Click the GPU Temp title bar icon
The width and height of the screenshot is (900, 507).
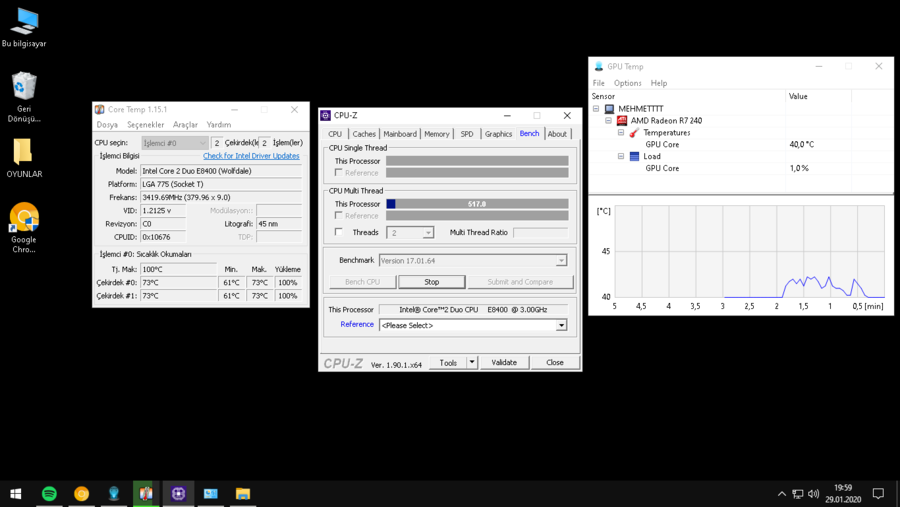(x=599, y=67)
